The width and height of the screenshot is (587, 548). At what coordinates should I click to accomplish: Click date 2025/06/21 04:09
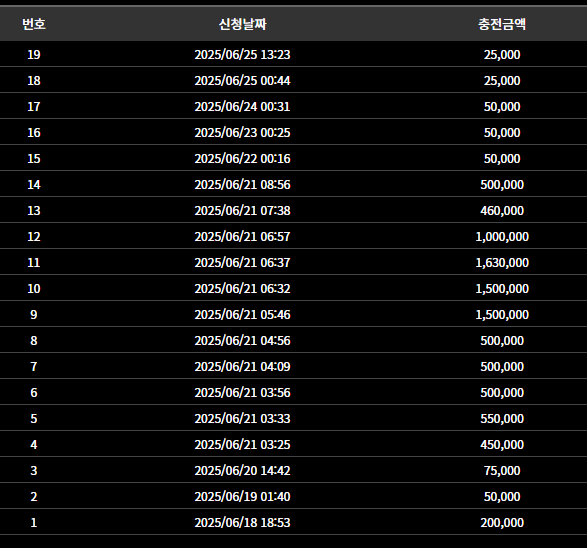click(x=242, y=366)
